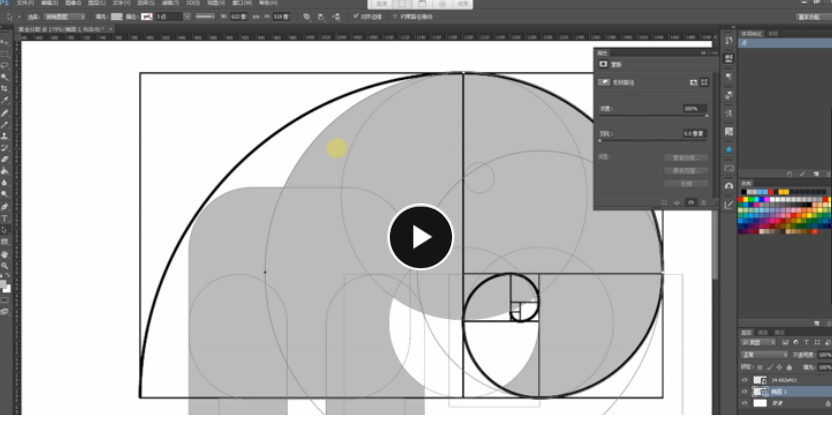Select the Brush tool
Viewport: 832px width, 438px height.
(5, 124)
